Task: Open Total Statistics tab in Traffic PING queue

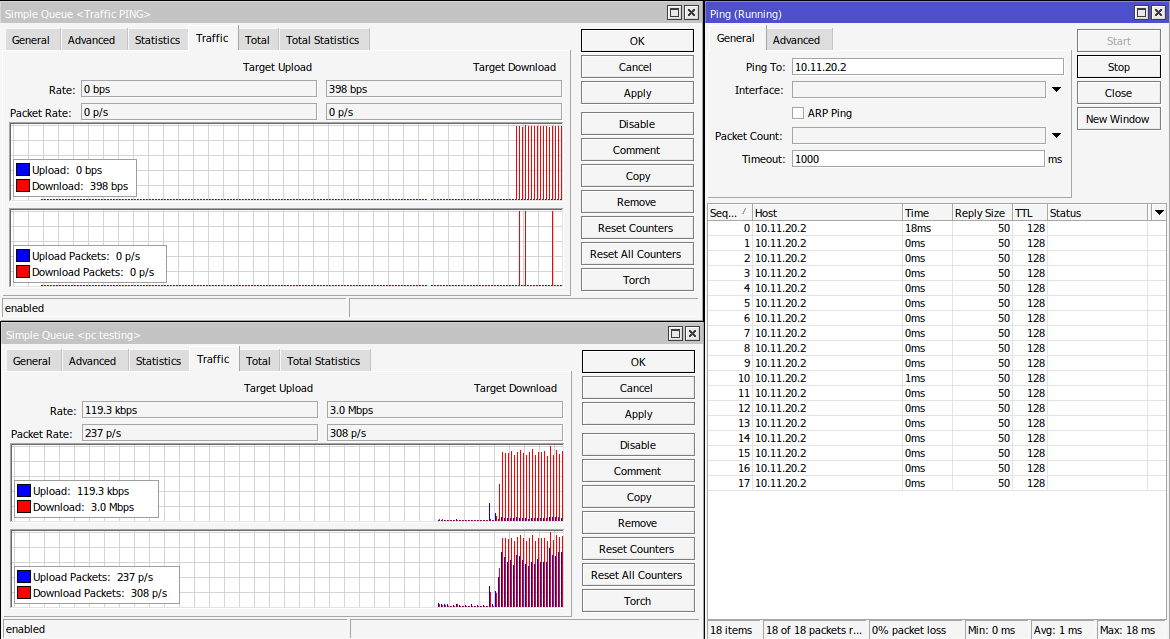Action: pyautogui.click(x=322, y=40)
